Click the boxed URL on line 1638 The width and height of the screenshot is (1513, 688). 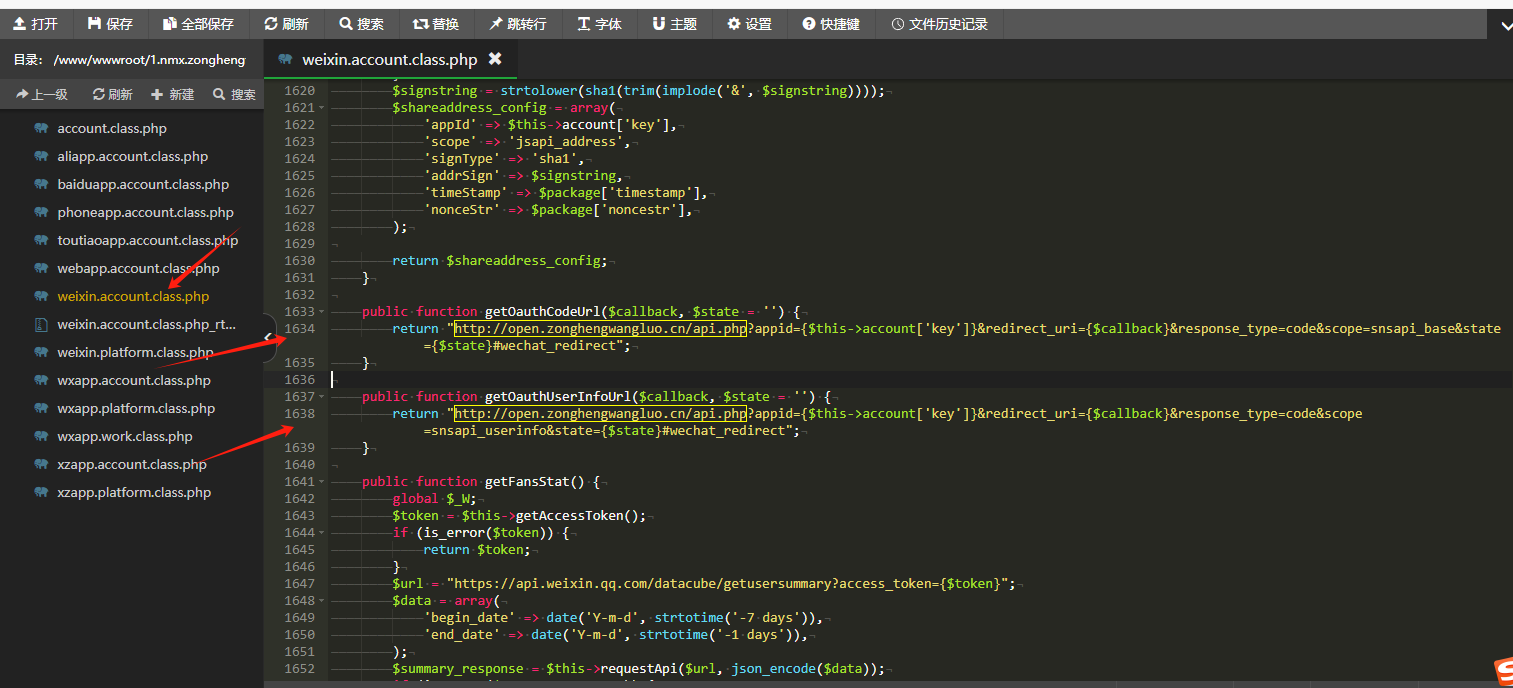coord(600,413)
